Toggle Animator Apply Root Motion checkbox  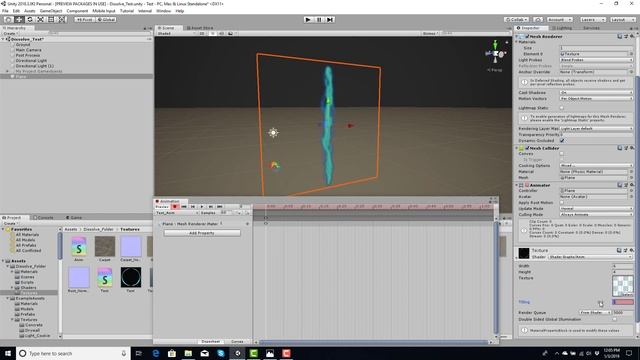(x=562, y=202)
